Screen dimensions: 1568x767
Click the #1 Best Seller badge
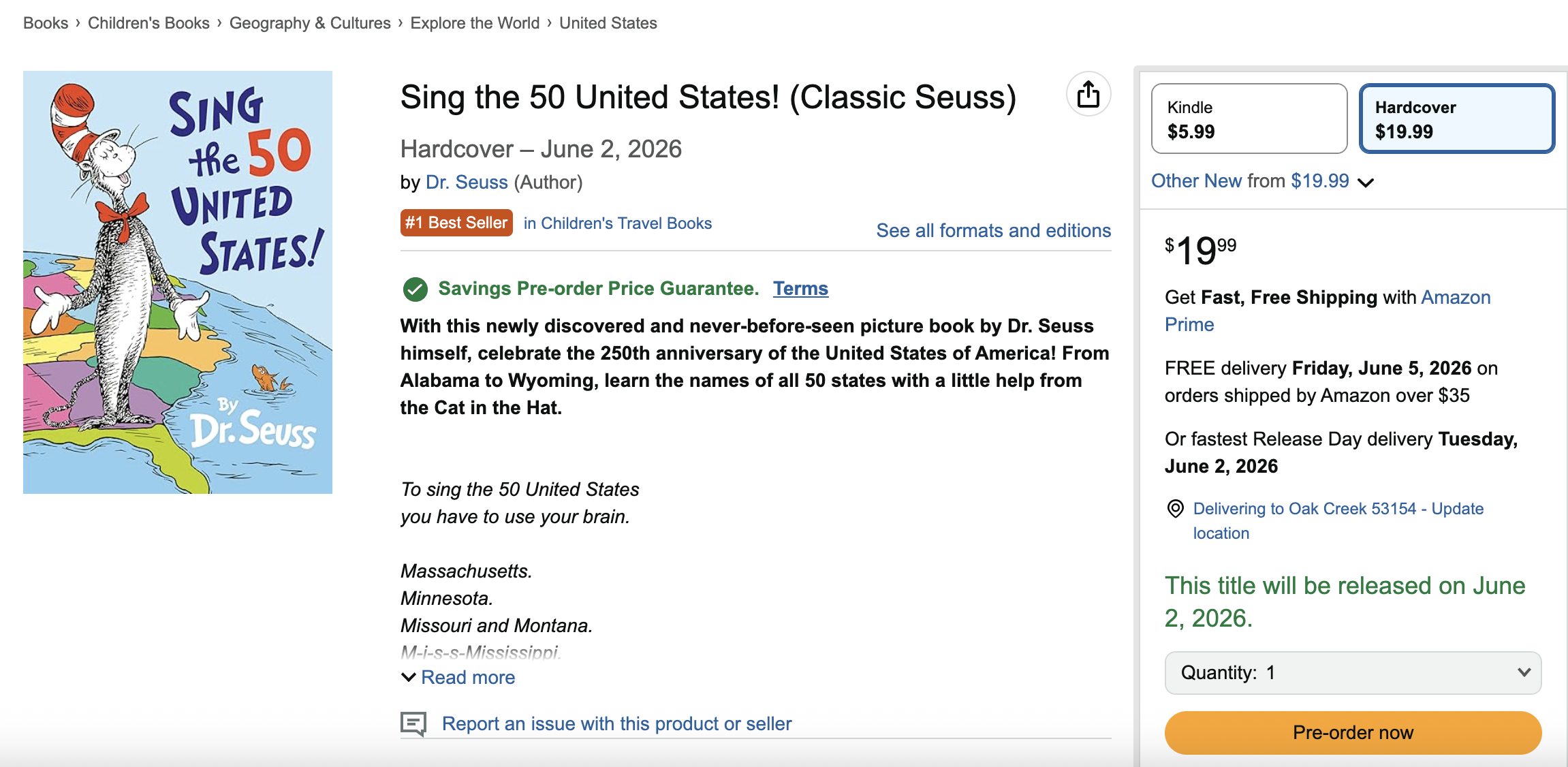point(456,223)
